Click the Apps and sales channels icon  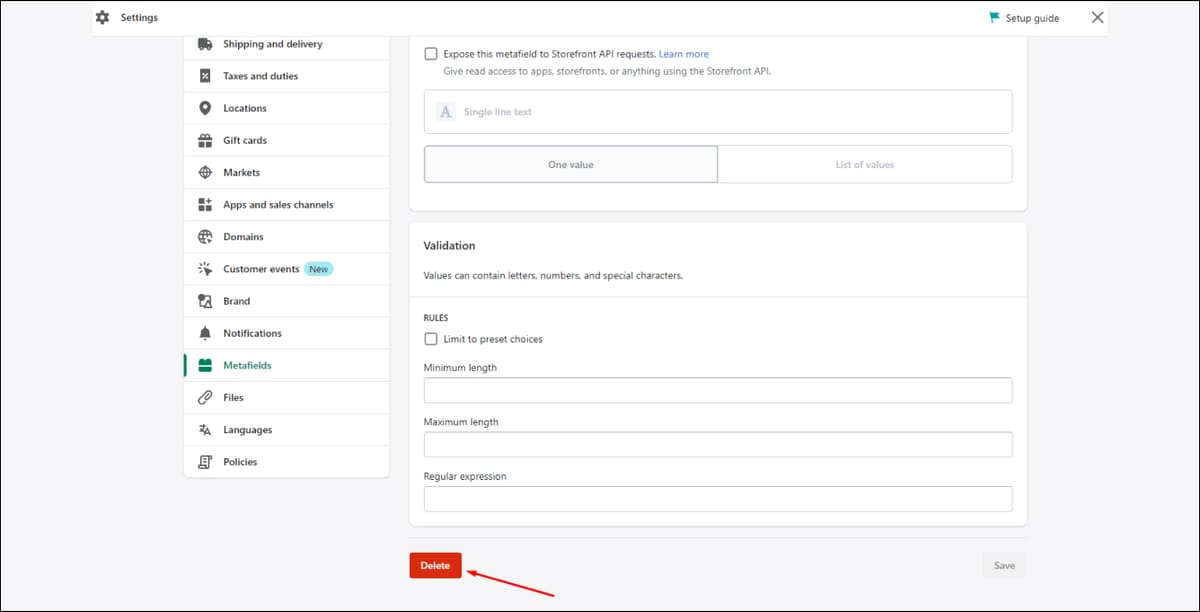tap(205, 204)
